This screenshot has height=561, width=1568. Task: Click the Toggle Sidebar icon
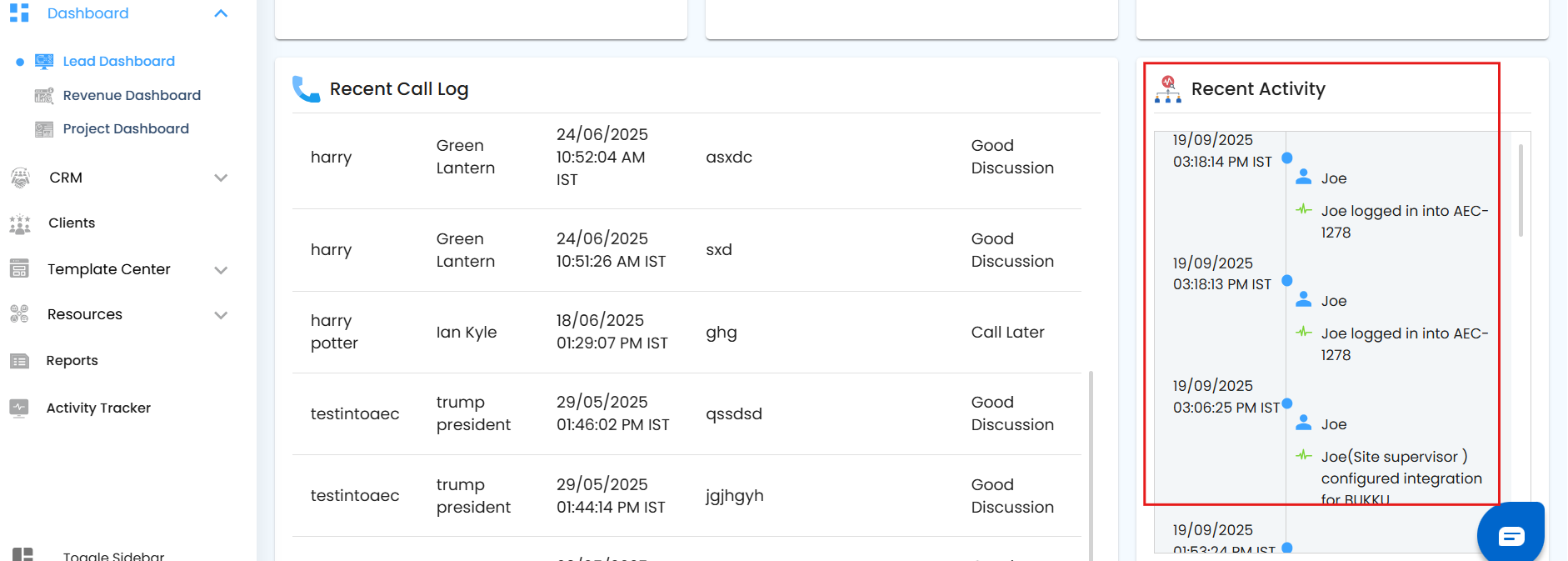(22, 554)
